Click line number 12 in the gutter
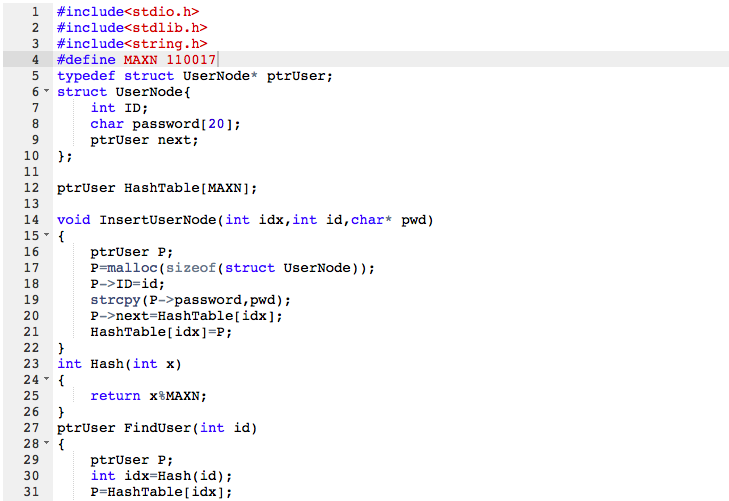The width and height of the screenshot is (729, 501). pyautogui.click(x=31, y=188)
